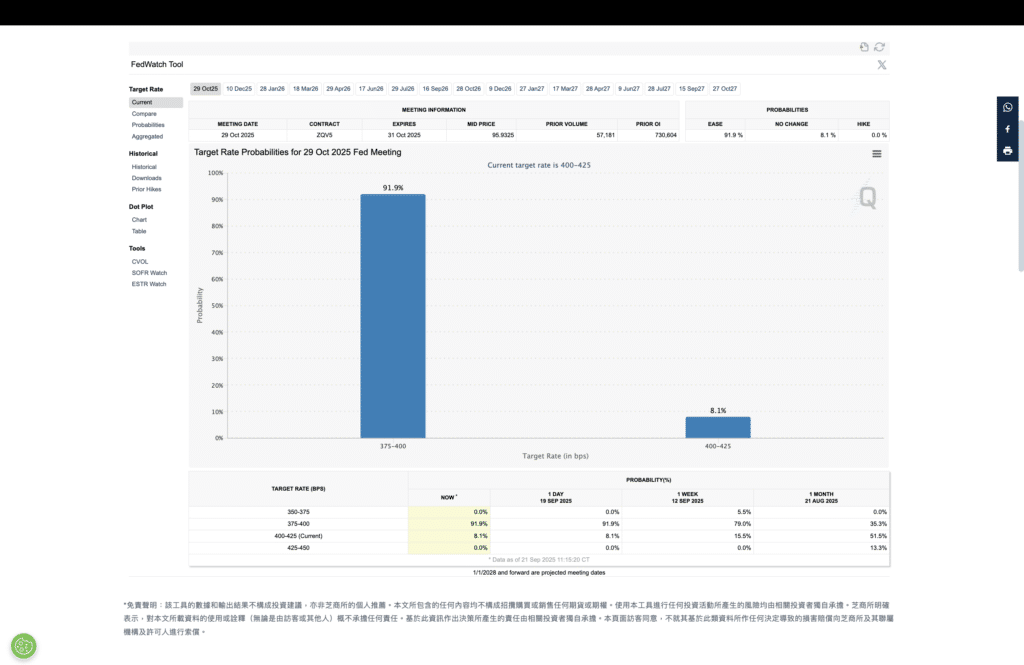1024x665 pixels.
Task: Refresh the FedWatch tool data
Action: coord(879,47)
